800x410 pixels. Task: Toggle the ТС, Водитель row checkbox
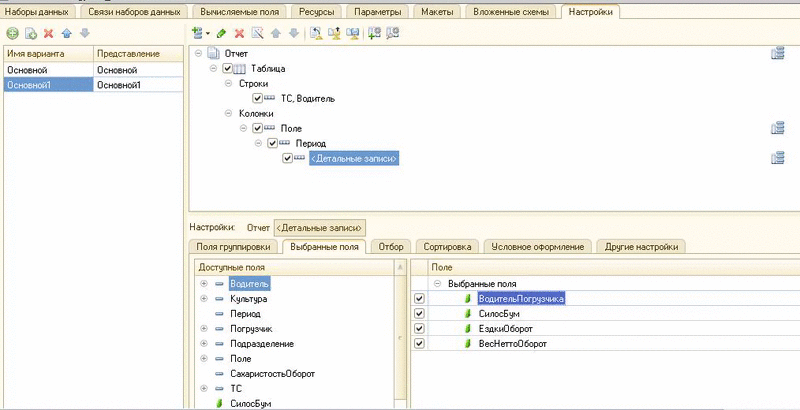[258, 98]
